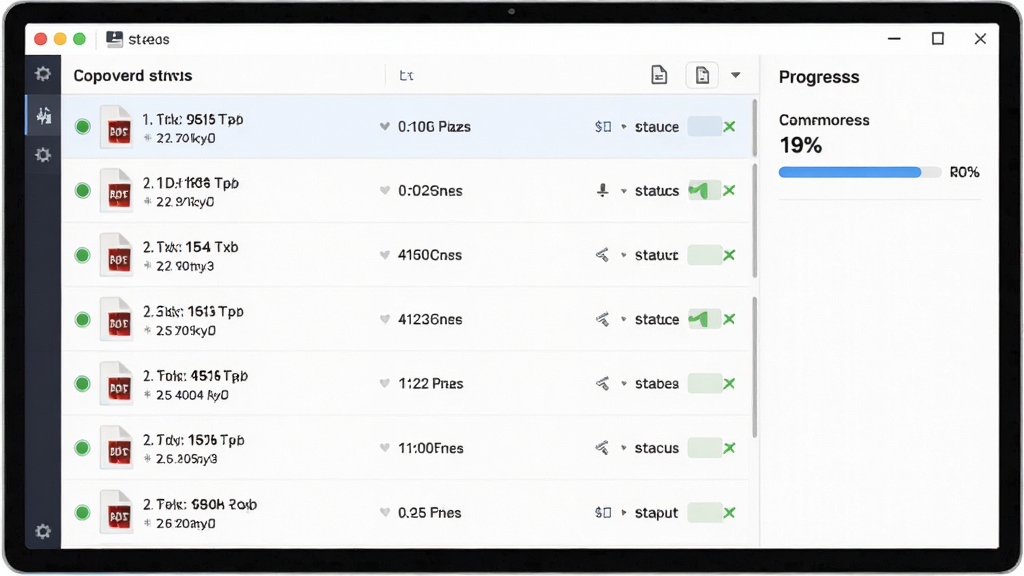1024x576 pixels.
Task: Click heart icon next to 4160Cnss
Action: point(385,255)
